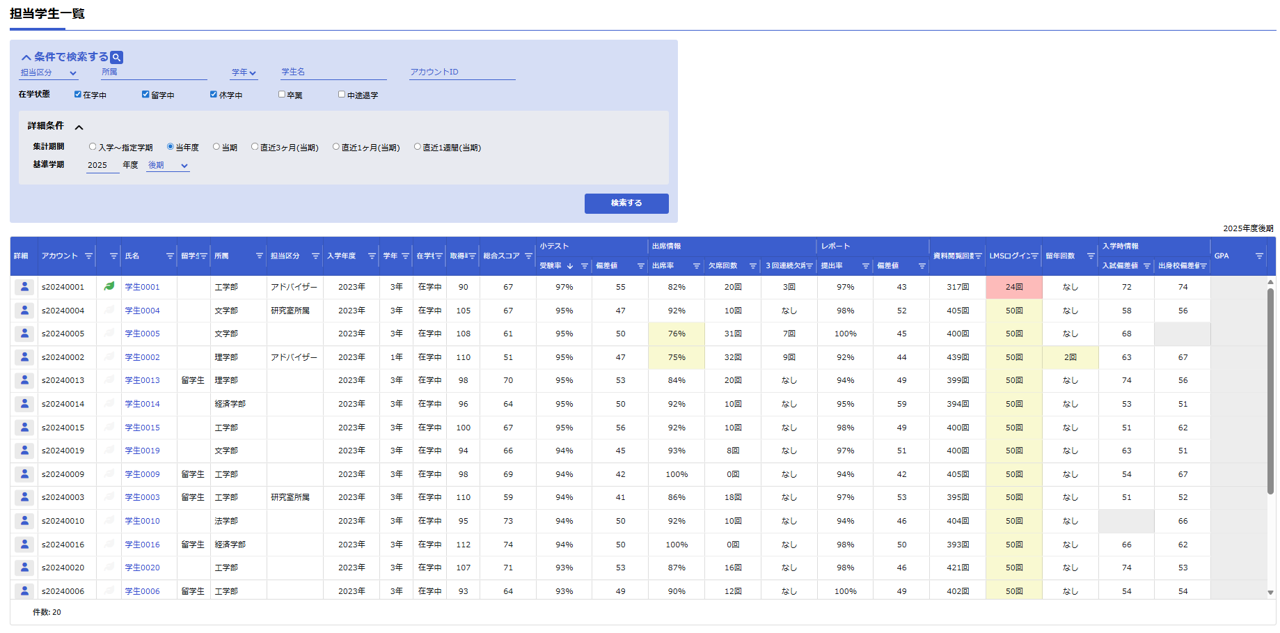Image resolution: width=1280 pixels, height=633 pixels.
Task: Open the 学生0004 student link
Action: tap(142, 311)
